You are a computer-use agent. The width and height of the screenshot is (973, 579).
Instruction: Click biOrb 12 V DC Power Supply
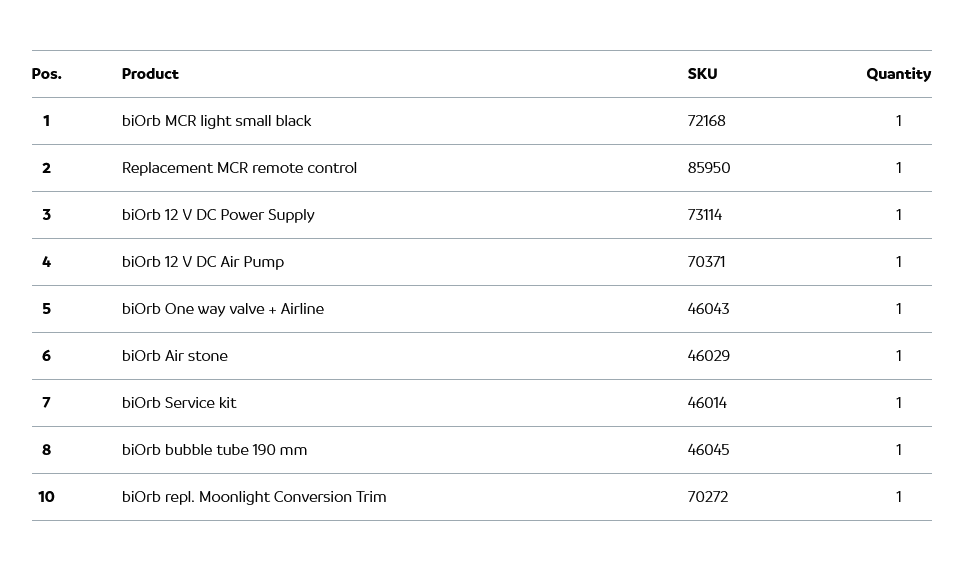coord(218,215)
